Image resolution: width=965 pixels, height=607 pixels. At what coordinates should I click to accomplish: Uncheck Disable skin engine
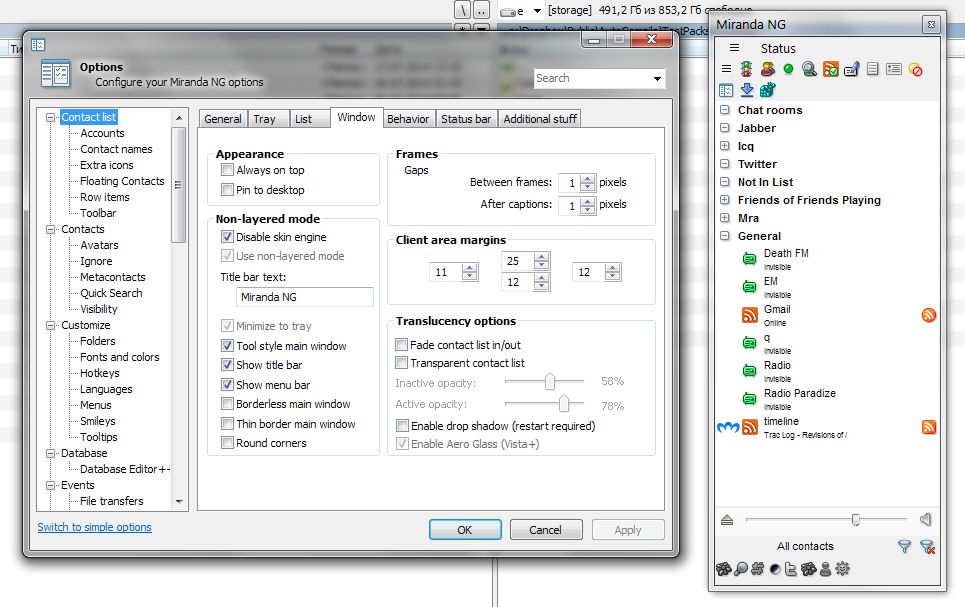click(x=228, y=236)
